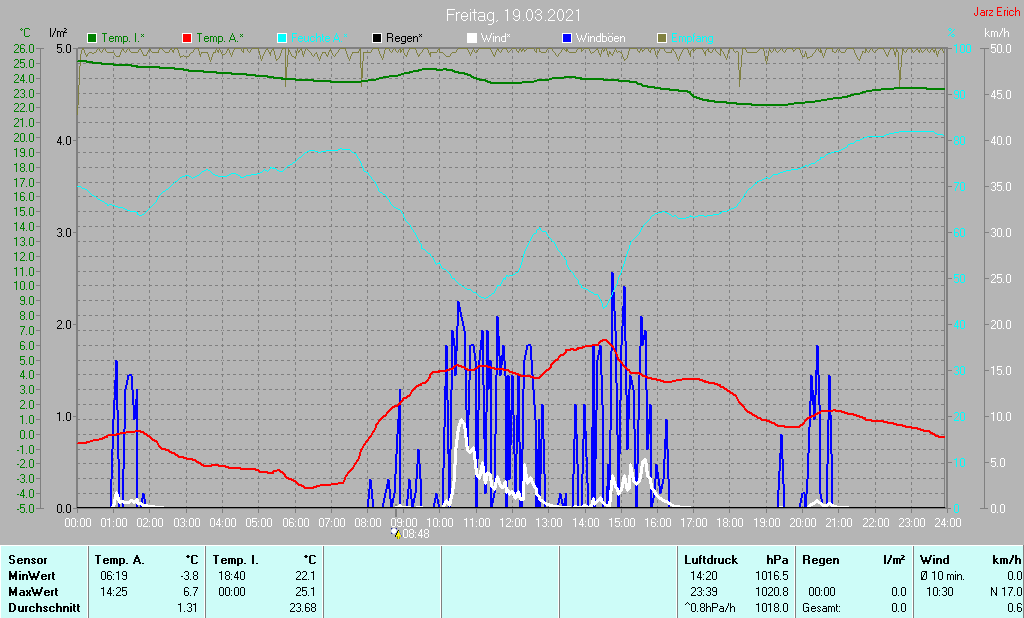
Task: Click the wind max time '10:30'
Action: pyautogui.click(x=940, y=592)
